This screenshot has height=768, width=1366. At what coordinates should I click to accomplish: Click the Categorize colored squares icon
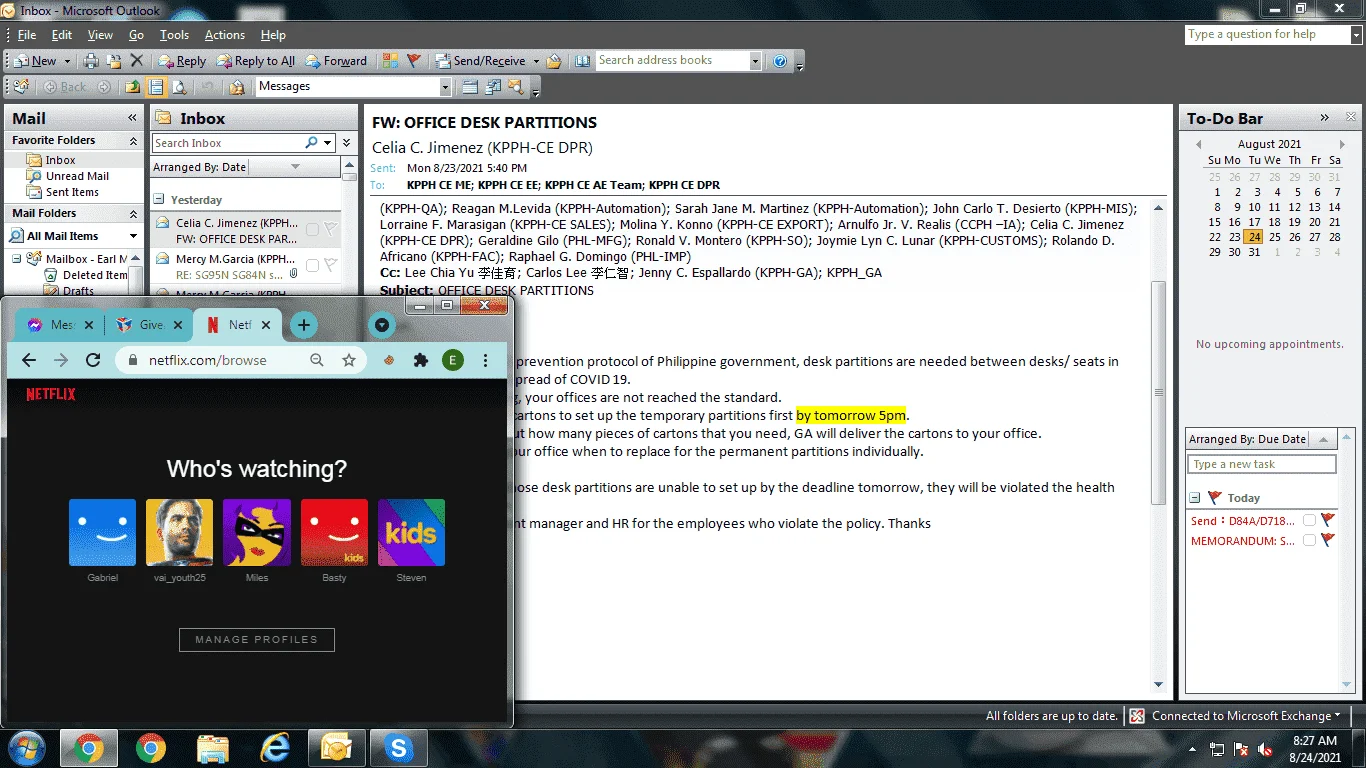[390, 61]
